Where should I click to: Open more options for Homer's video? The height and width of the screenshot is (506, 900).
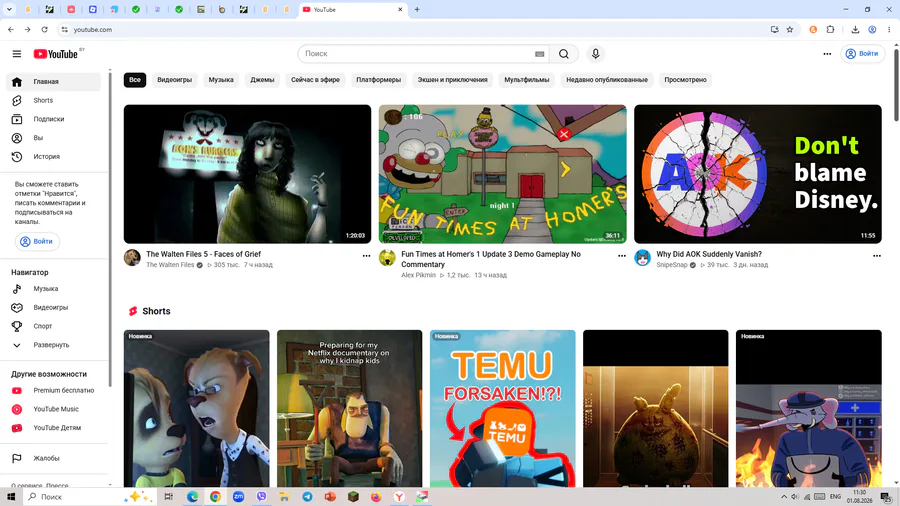tap(622, 256)
